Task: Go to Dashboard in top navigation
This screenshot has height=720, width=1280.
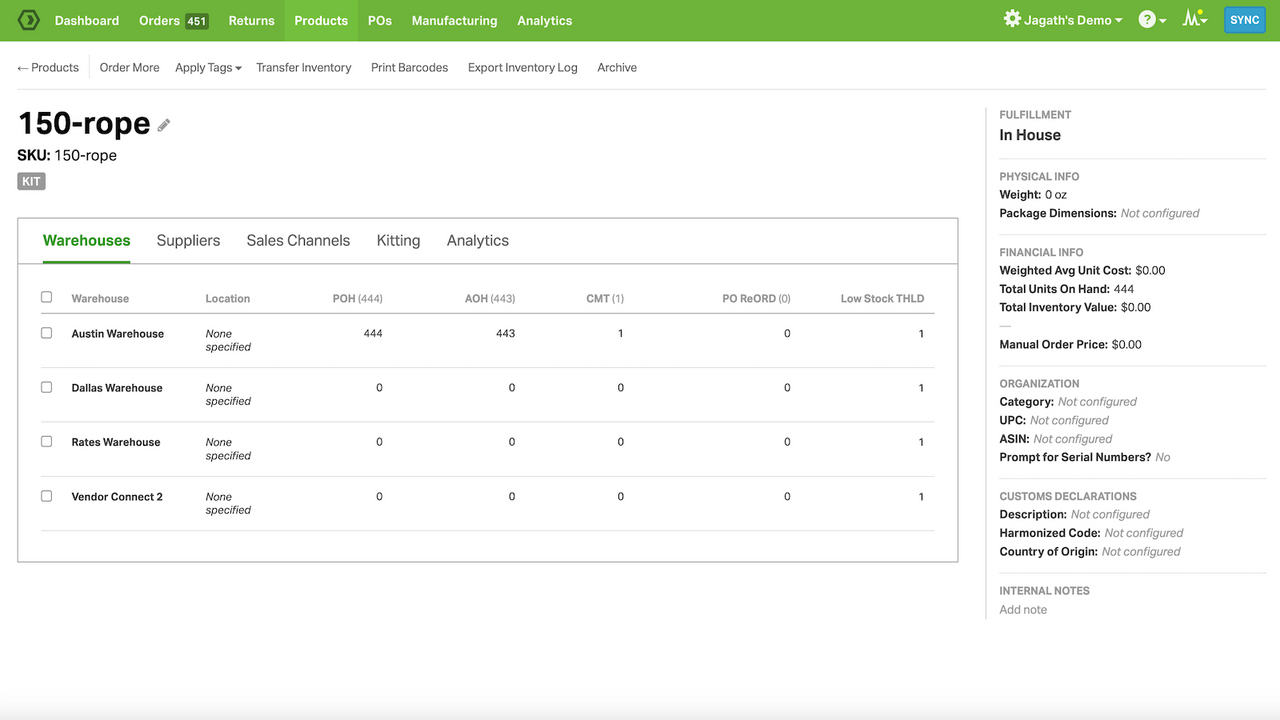Action: pos(87,20)
